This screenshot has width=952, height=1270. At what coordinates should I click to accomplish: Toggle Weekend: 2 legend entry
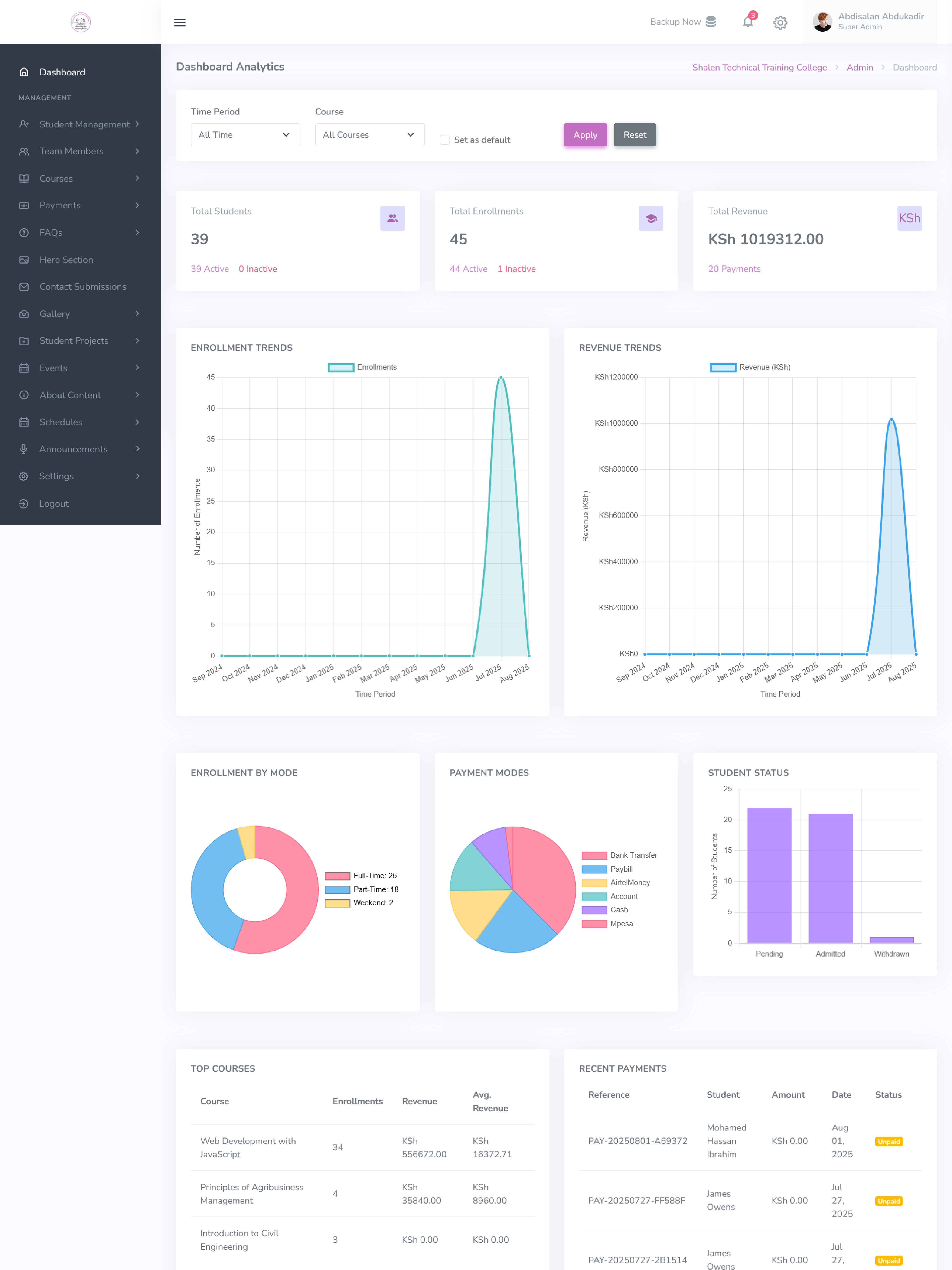(x=359, y=903)
